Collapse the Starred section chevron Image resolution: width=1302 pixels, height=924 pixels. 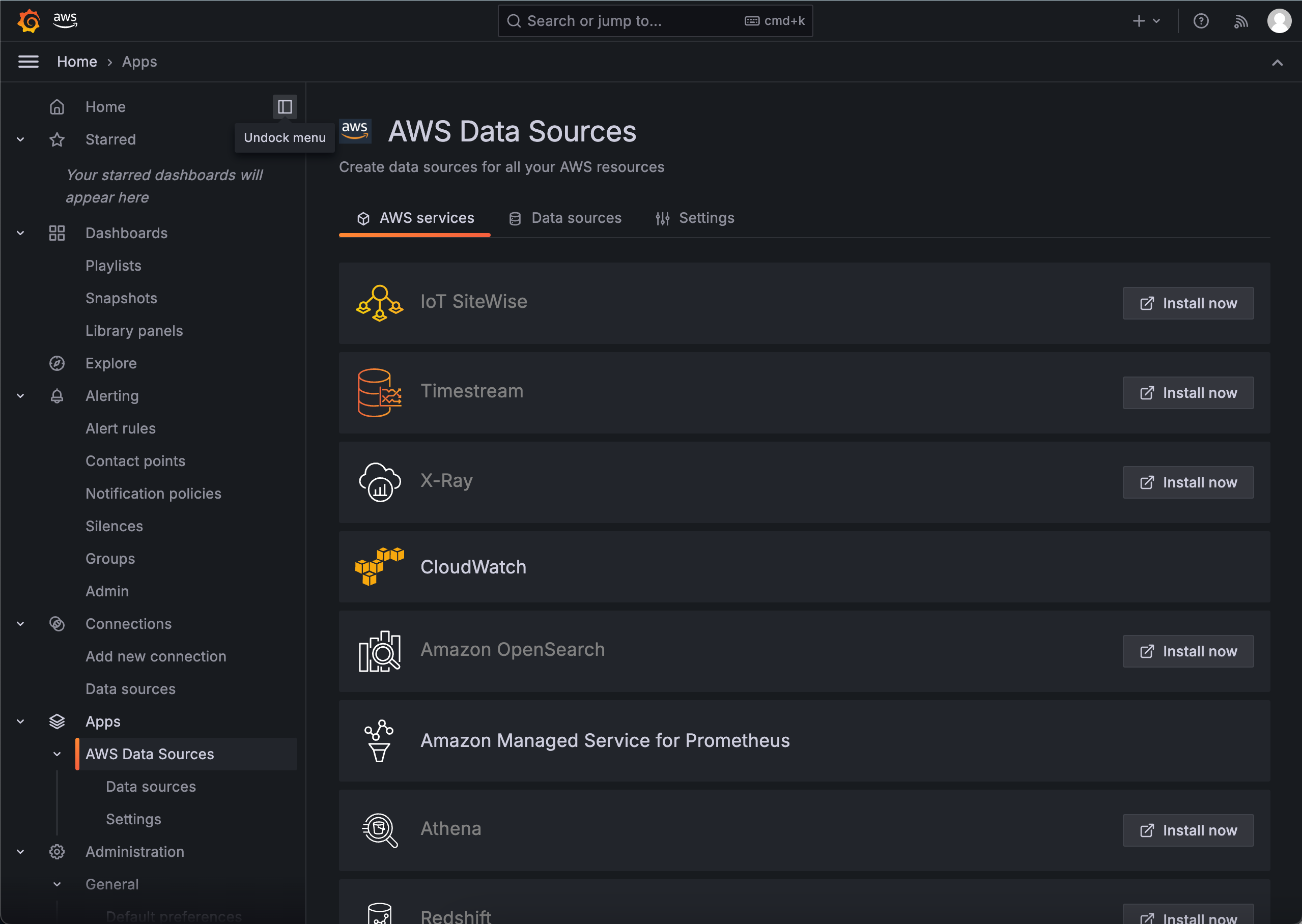point(20,139)
